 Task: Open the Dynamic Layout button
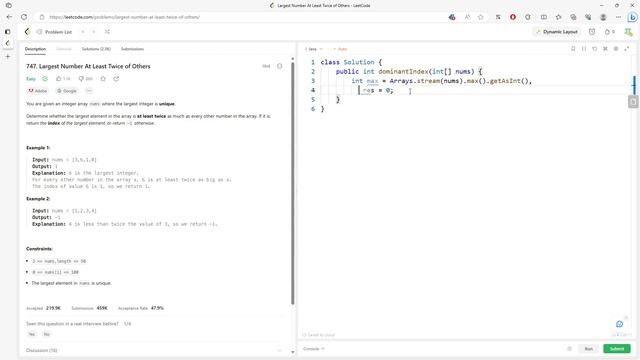tap(556, 32)
